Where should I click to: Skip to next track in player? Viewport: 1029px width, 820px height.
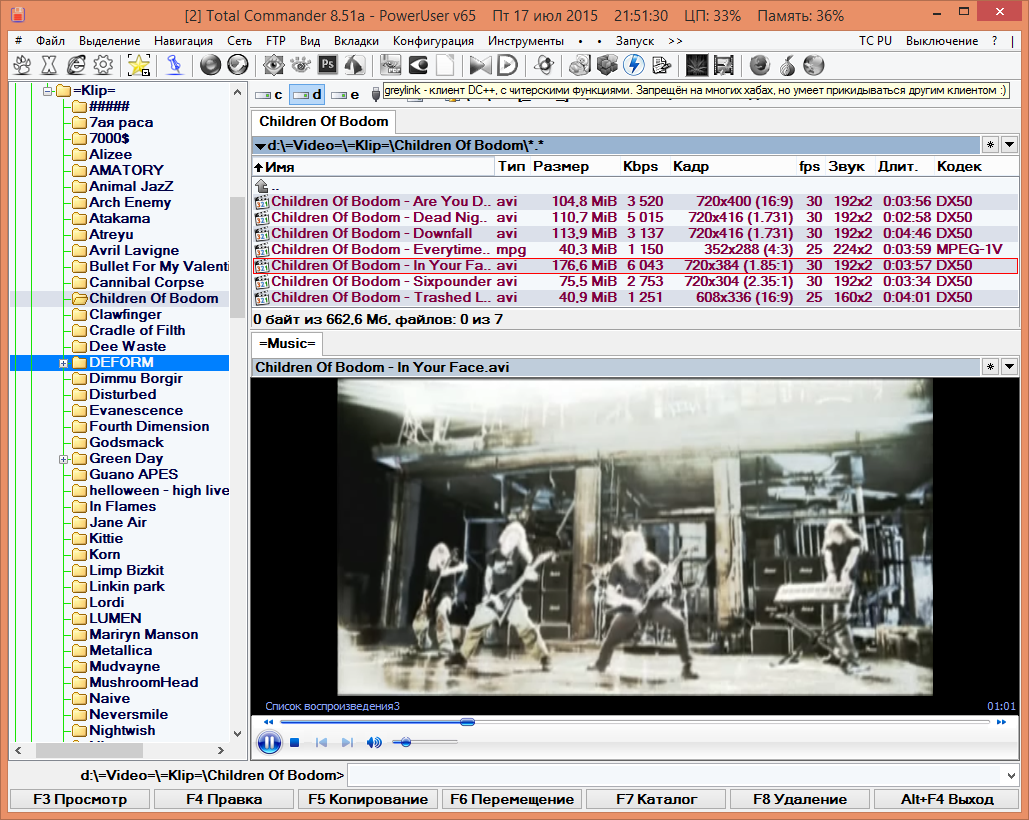coord(347,742)
